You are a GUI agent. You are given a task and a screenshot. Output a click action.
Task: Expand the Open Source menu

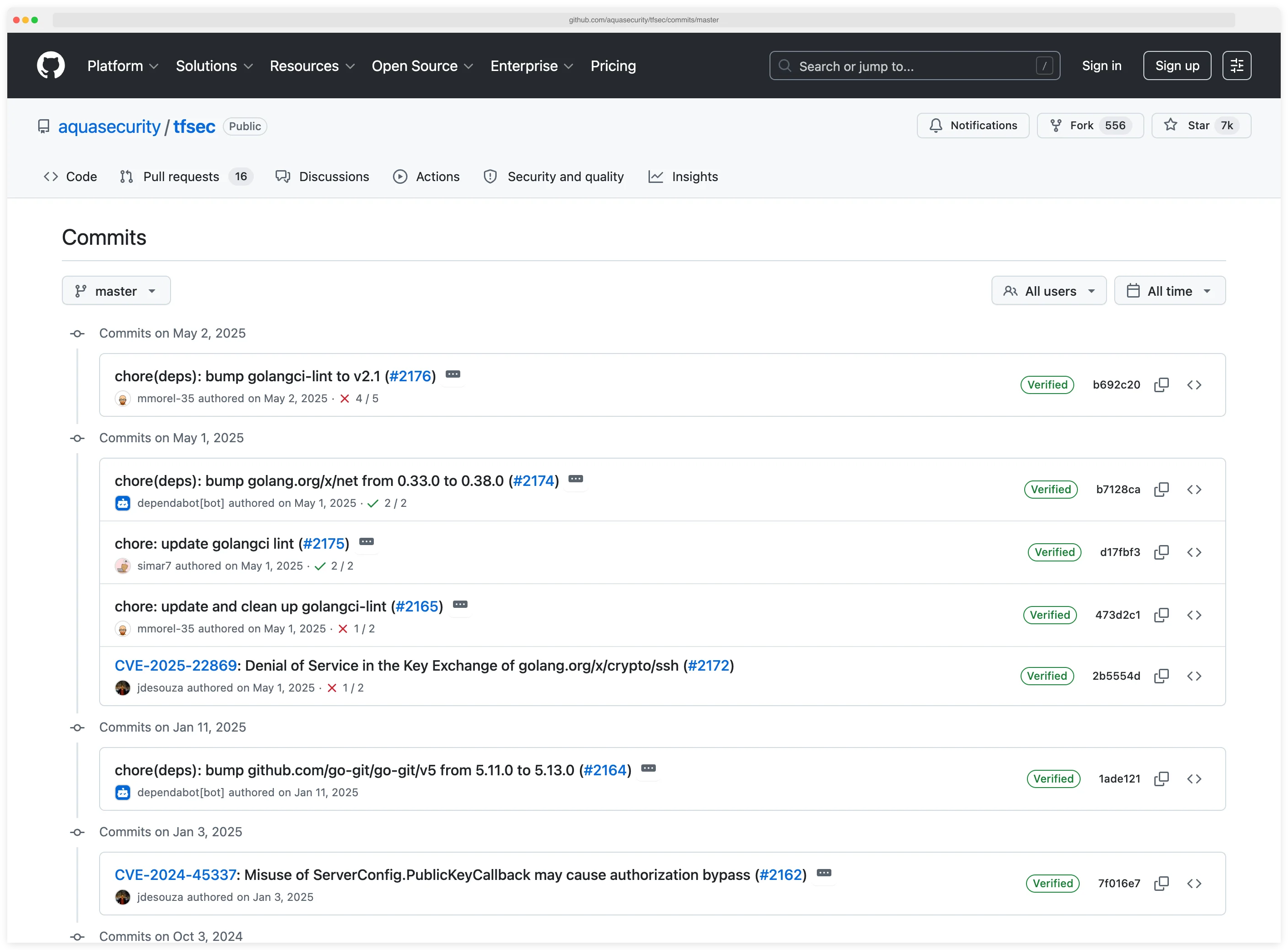(x=423, y=66)
